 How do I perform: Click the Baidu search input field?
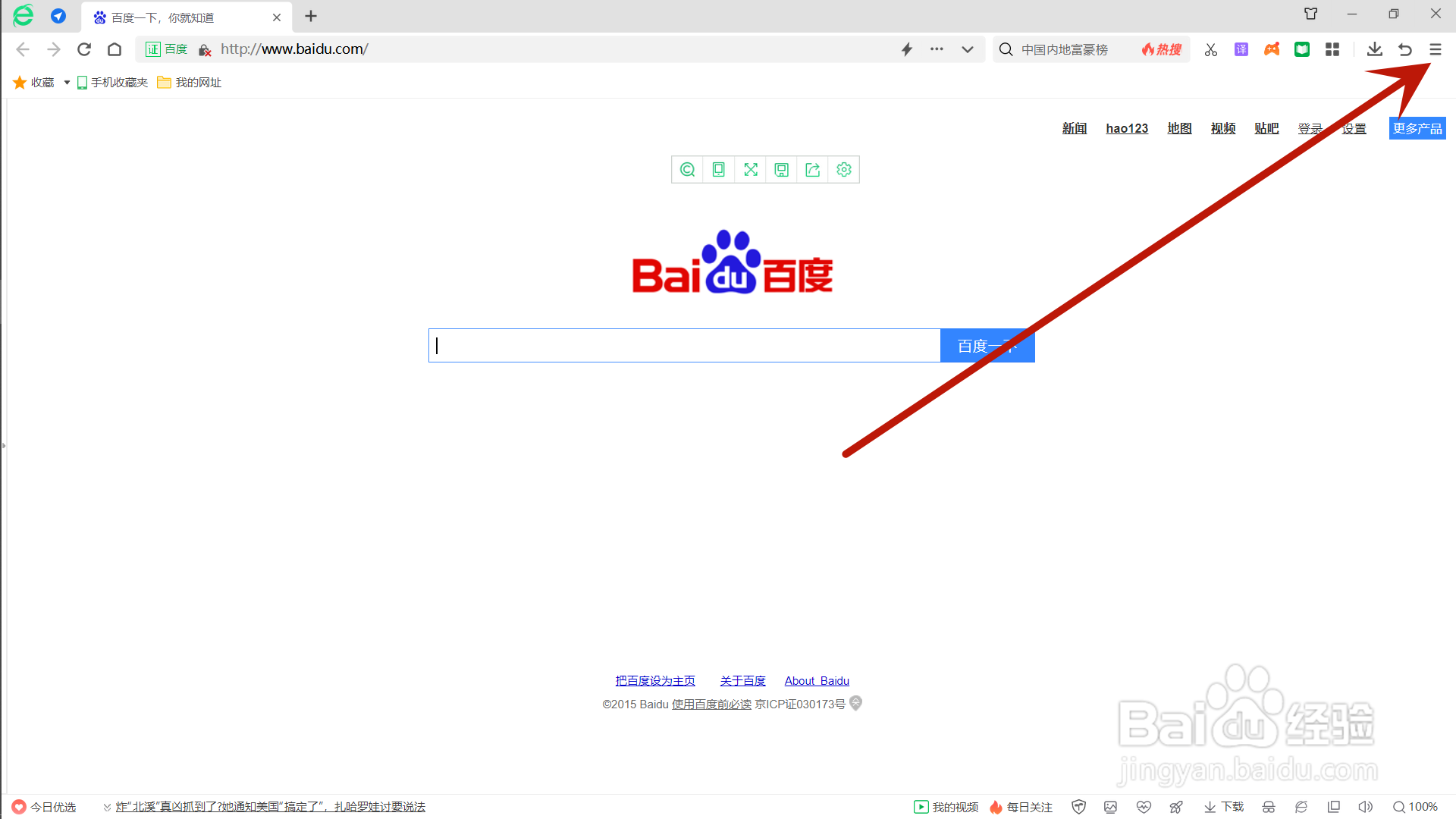pyautogui.click(x=684, y=345)
